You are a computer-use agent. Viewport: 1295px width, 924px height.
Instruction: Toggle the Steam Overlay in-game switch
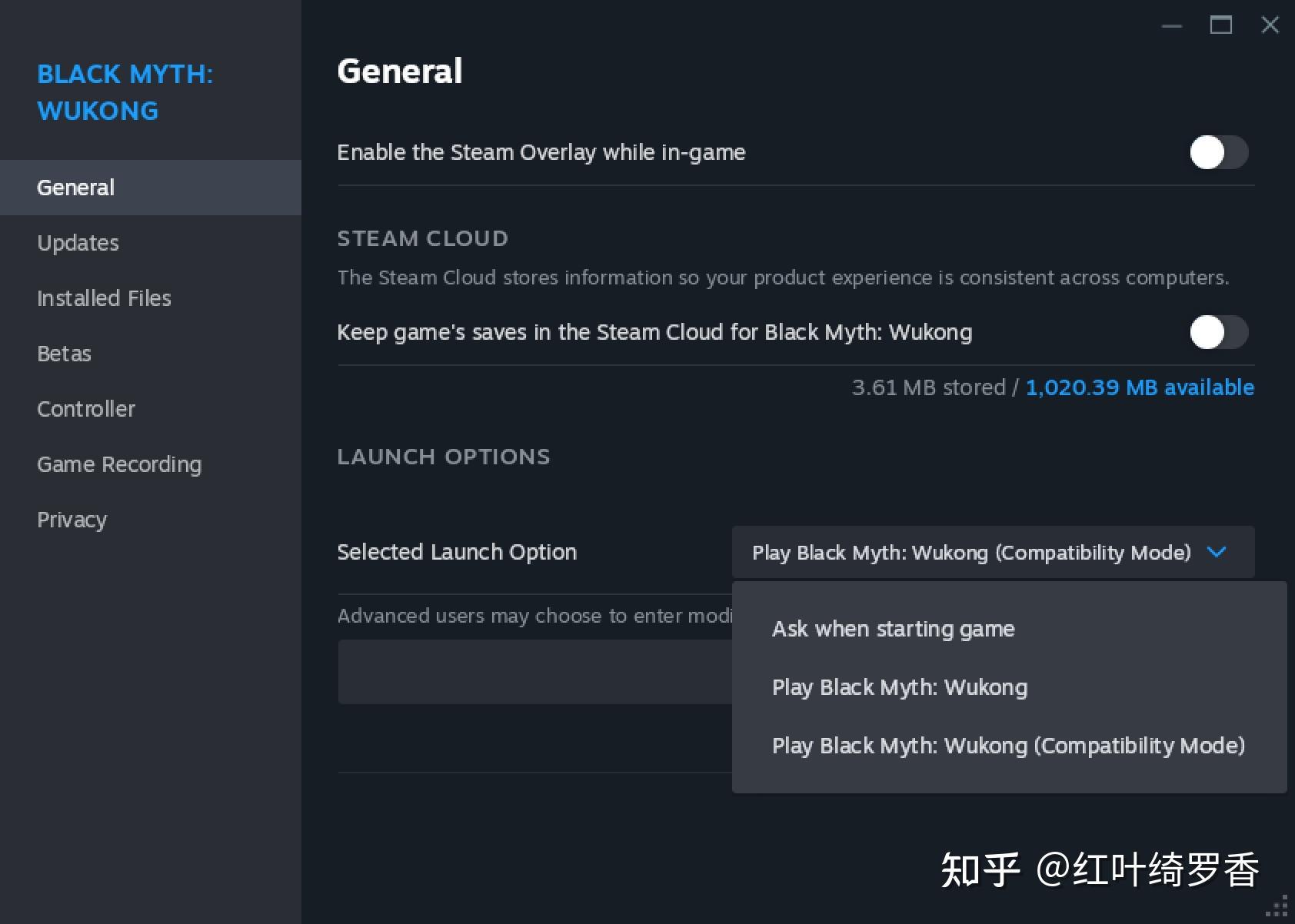tap(1218, 152)
